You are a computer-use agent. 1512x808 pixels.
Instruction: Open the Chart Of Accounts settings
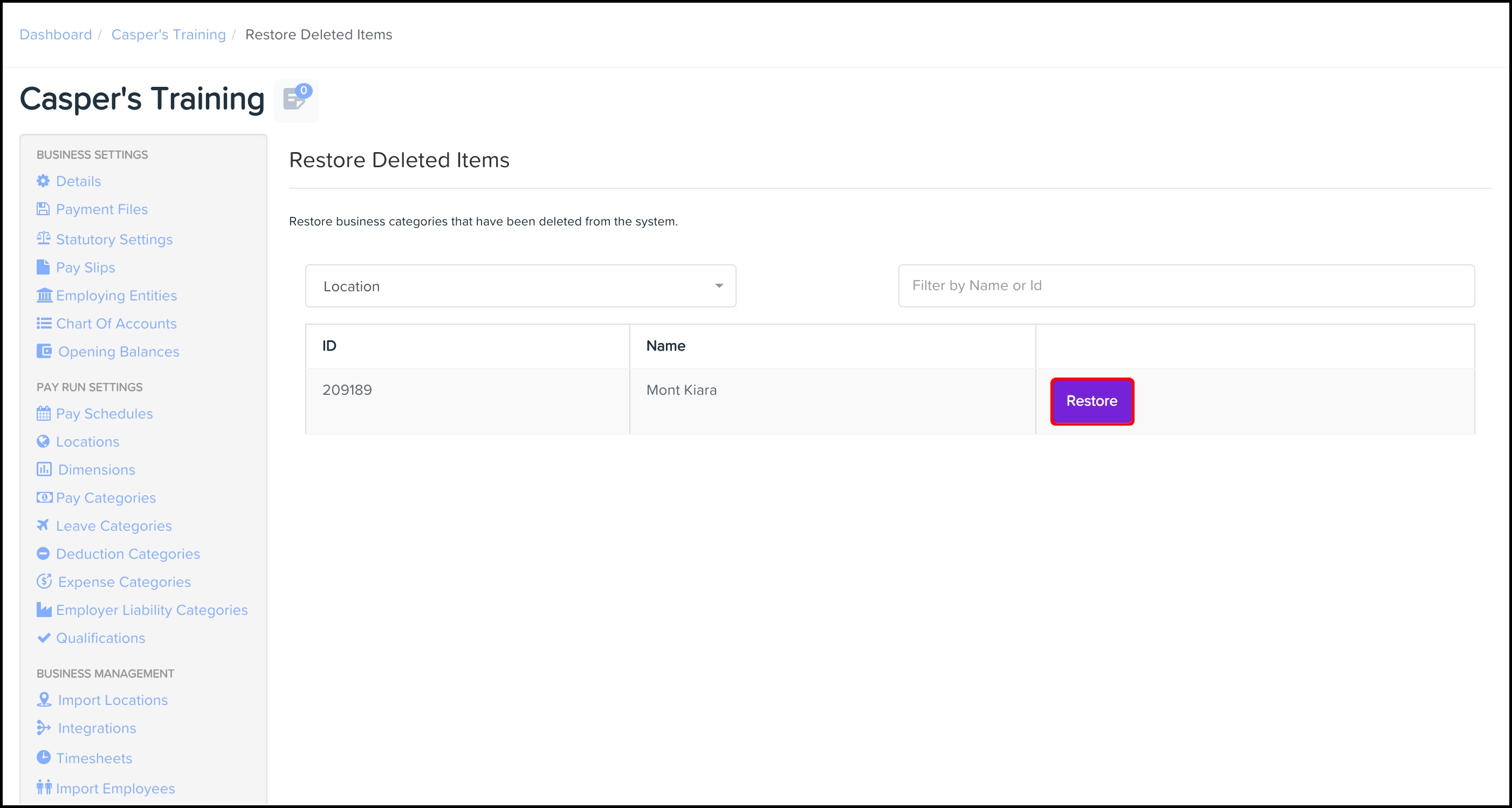click(x=116, y=324)
